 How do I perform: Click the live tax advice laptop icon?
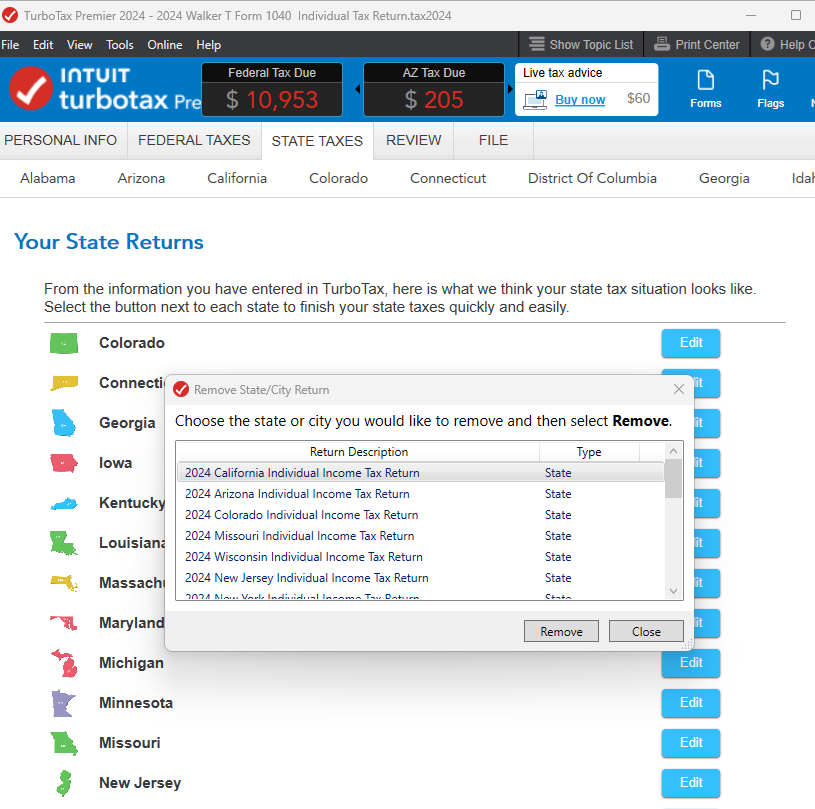click(x=535, y=100)
